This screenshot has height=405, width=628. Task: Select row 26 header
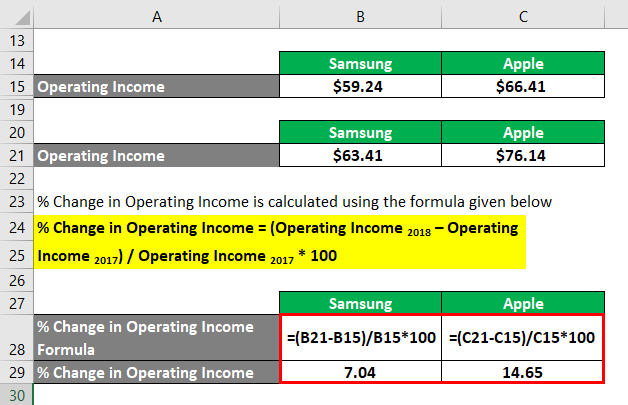[x=17, y=280]
